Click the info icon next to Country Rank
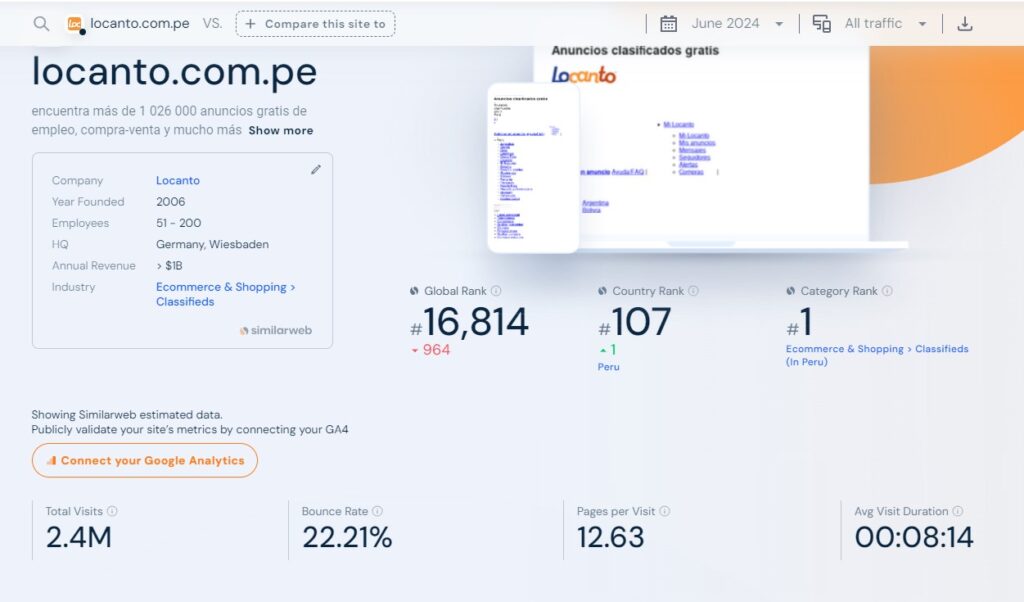 (694, 291)
